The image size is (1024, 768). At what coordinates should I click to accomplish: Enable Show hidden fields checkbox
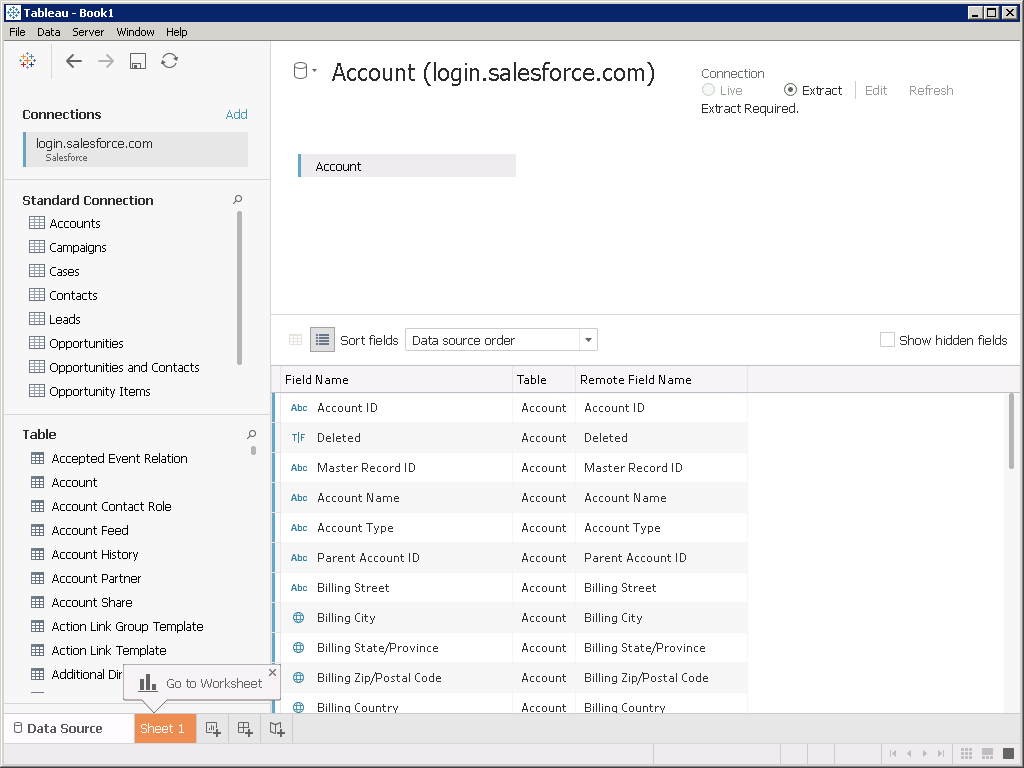point(887,340)
